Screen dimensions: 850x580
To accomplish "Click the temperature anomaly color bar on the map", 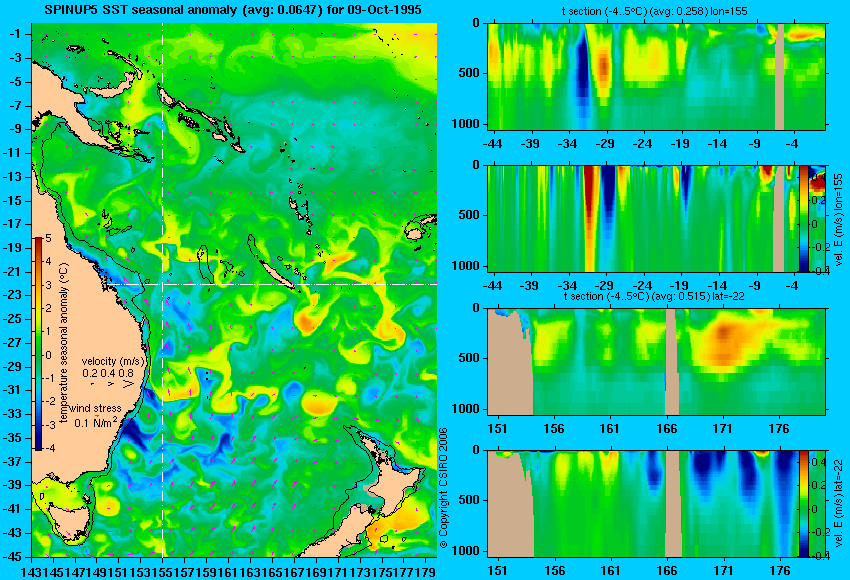I will click(x=38, y=344).
